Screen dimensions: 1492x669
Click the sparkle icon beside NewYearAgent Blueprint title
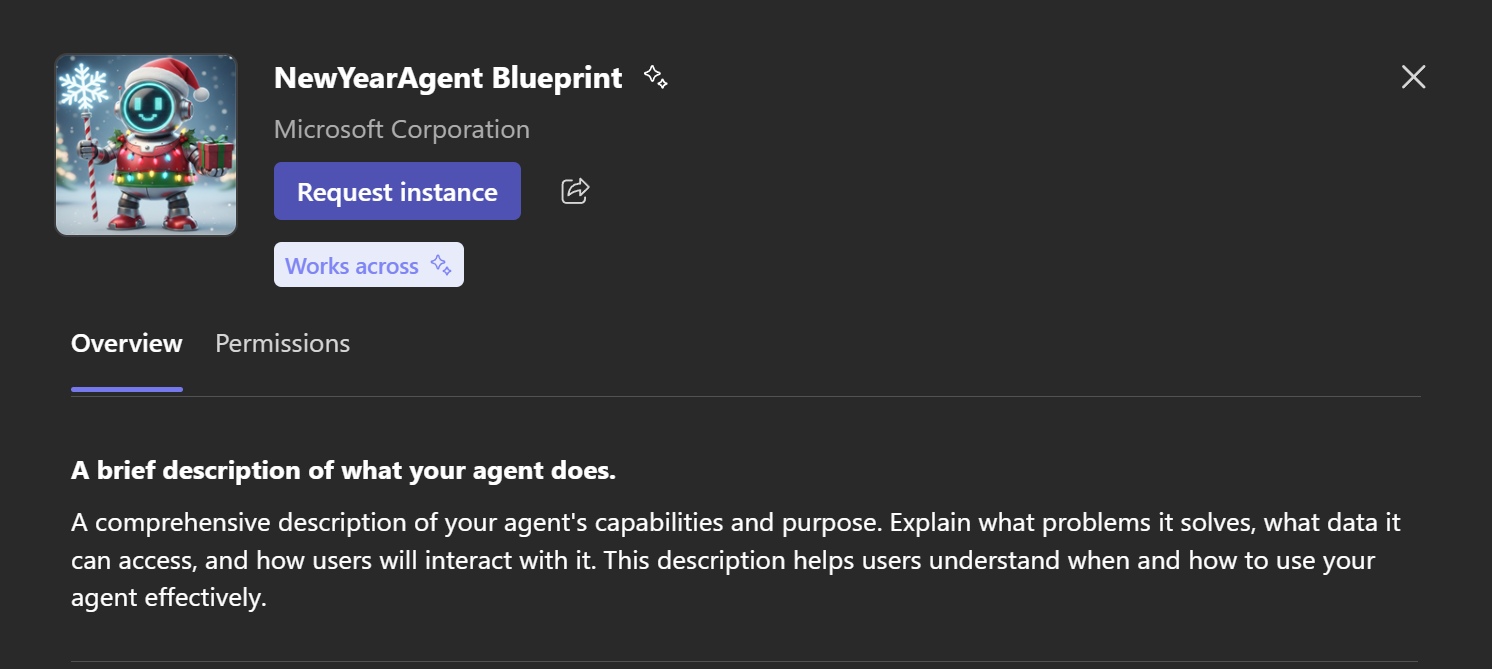[x=655, y=77]
